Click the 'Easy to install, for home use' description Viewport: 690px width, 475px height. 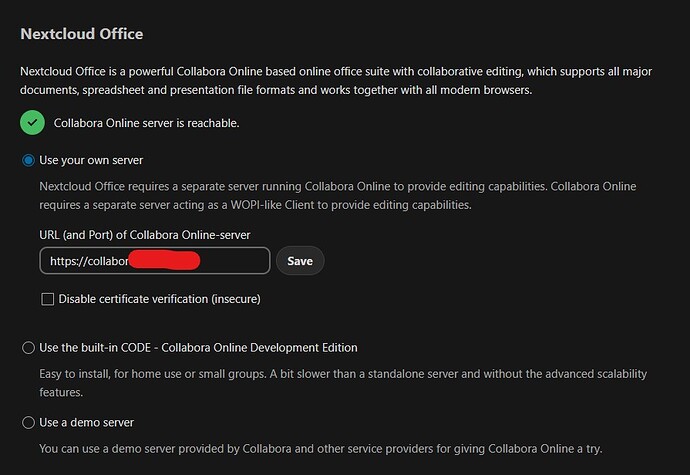pos(343,383)
